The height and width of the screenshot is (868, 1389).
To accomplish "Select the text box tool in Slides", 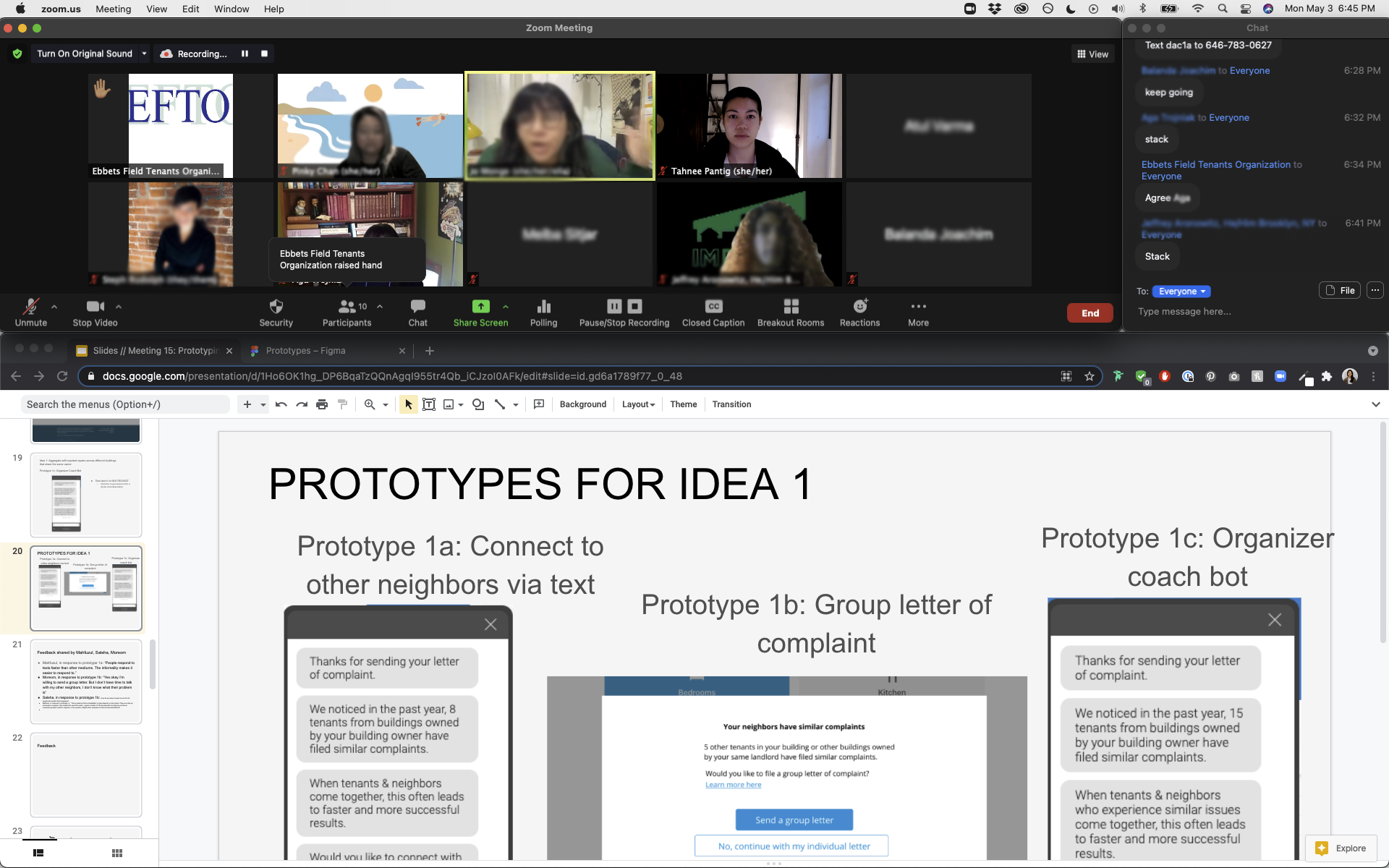I will pyautogui.click(x=429, y=404).
